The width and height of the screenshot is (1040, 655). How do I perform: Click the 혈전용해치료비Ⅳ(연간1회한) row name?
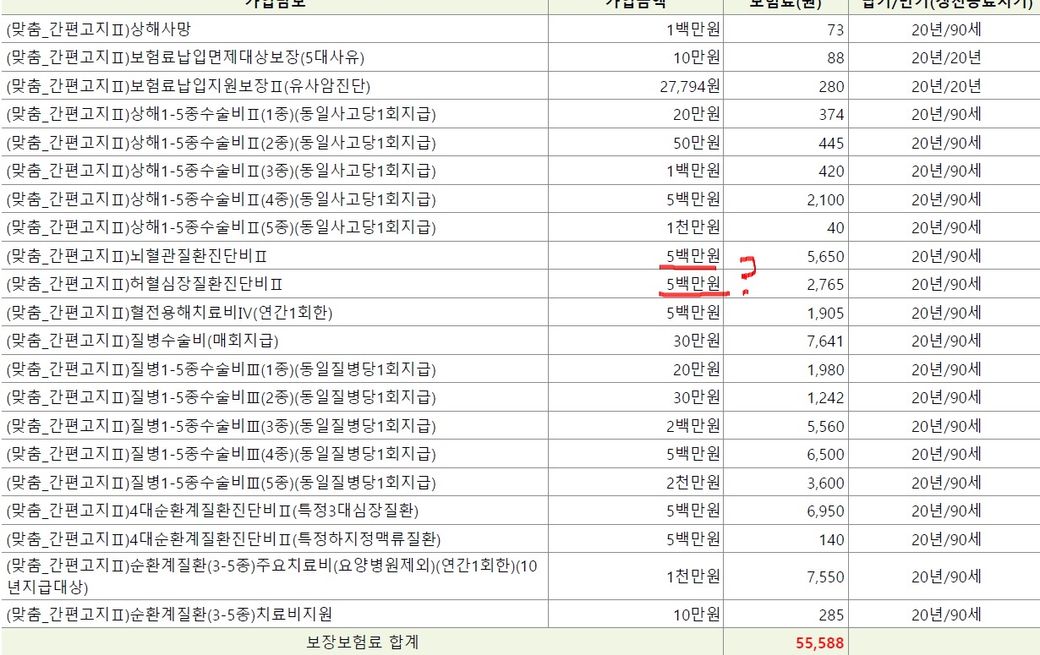[169, 313]
